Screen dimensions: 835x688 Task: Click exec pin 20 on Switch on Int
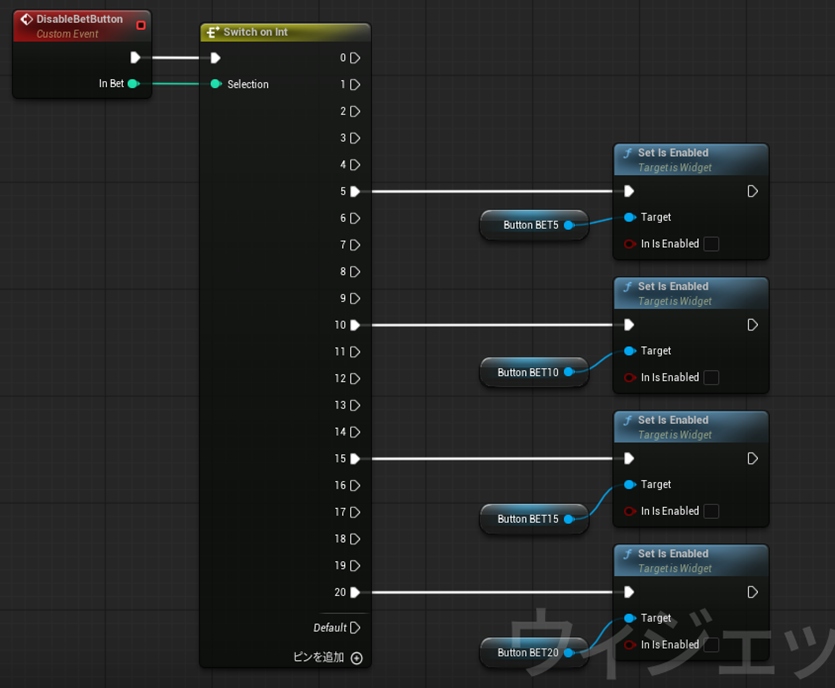[x=355, y=592]
